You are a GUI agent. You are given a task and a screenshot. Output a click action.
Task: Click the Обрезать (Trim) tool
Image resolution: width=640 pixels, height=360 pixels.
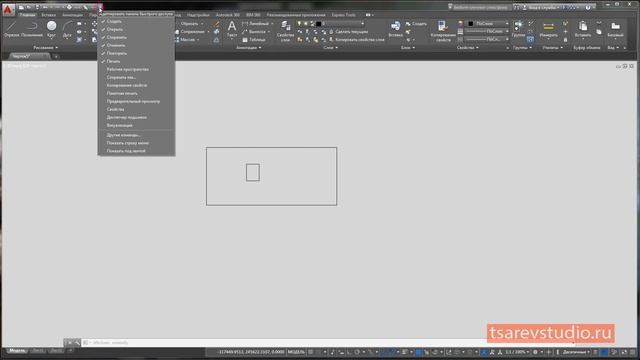[189, 24]
